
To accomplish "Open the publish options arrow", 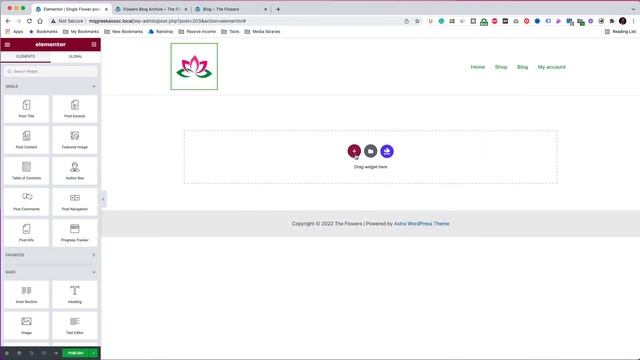I will point(93,353).
